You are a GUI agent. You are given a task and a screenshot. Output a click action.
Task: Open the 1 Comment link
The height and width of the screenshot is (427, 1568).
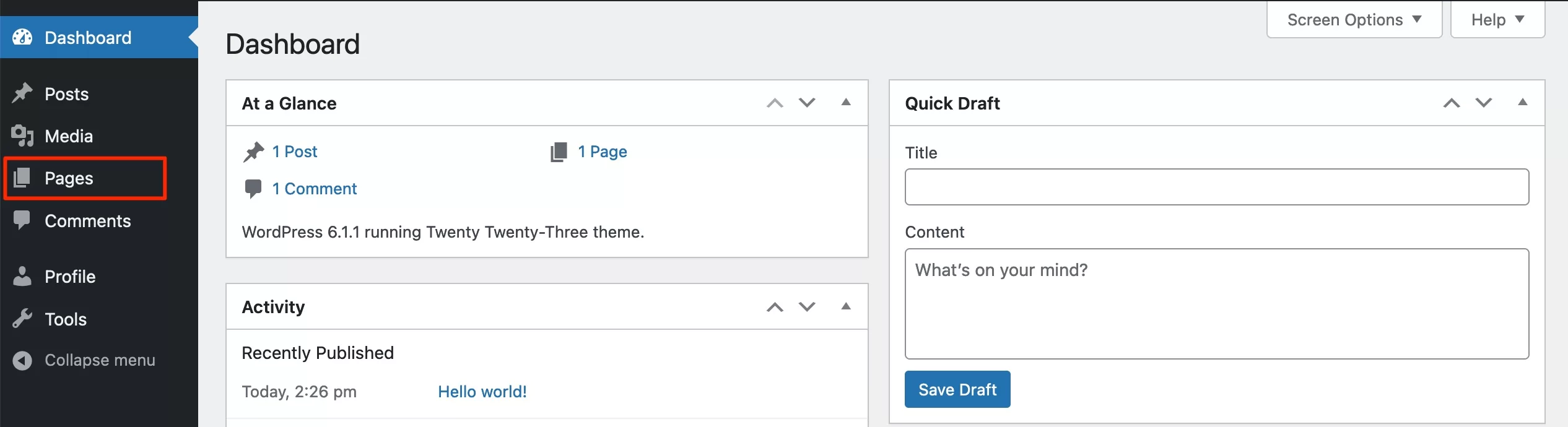pos(314,189)
